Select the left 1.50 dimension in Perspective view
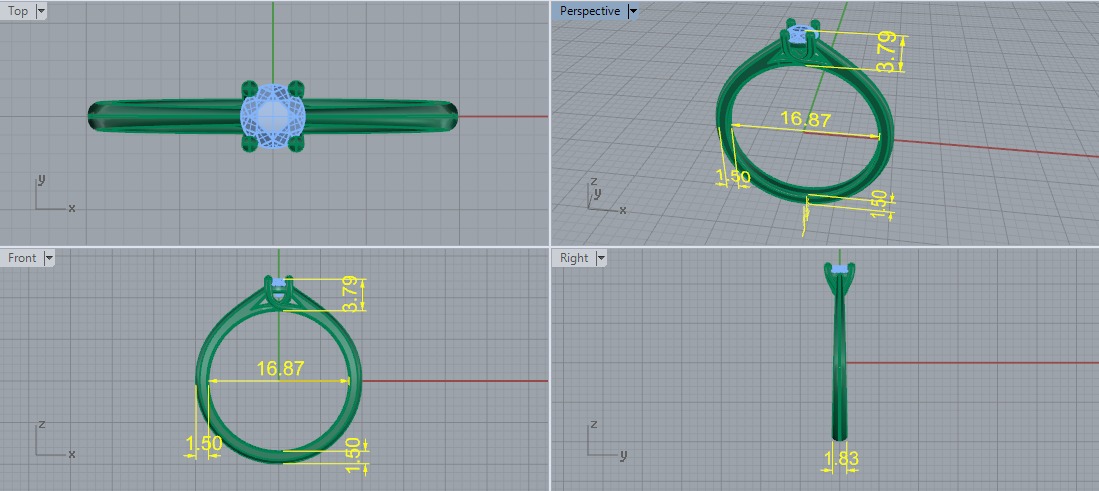The image size is (1099, 491). [733, 177]
